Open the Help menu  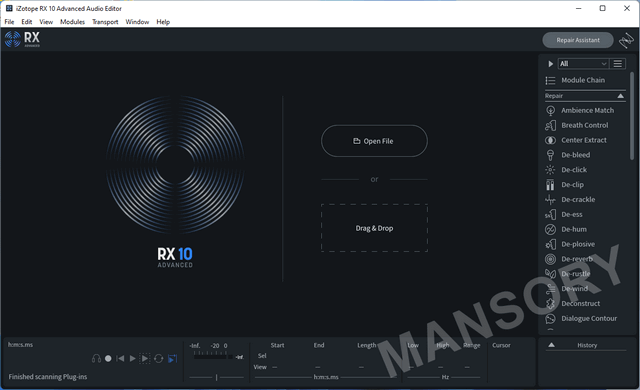pyautogui.click(x=163, y=22)
